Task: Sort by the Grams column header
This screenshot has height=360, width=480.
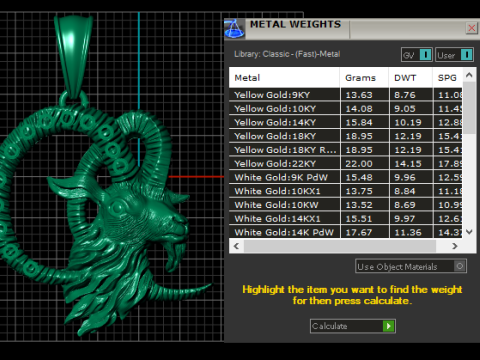Action: 364,78
